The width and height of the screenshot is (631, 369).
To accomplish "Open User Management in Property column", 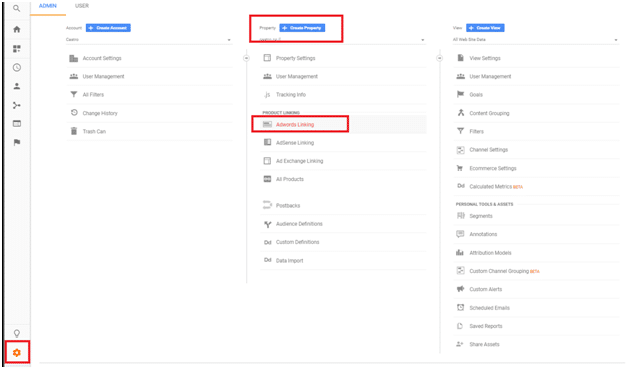I will 343,76.
